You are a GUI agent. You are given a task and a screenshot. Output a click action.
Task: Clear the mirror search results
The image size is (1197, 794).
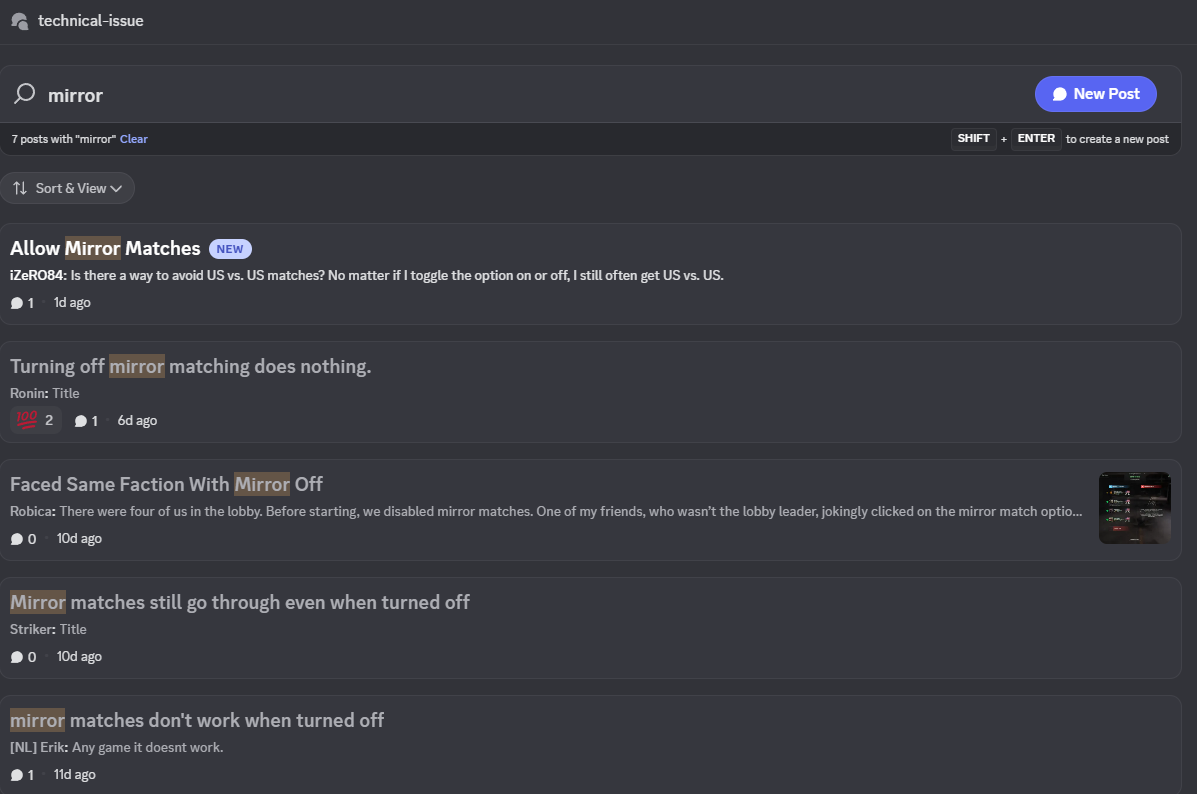tap(133, 139)
